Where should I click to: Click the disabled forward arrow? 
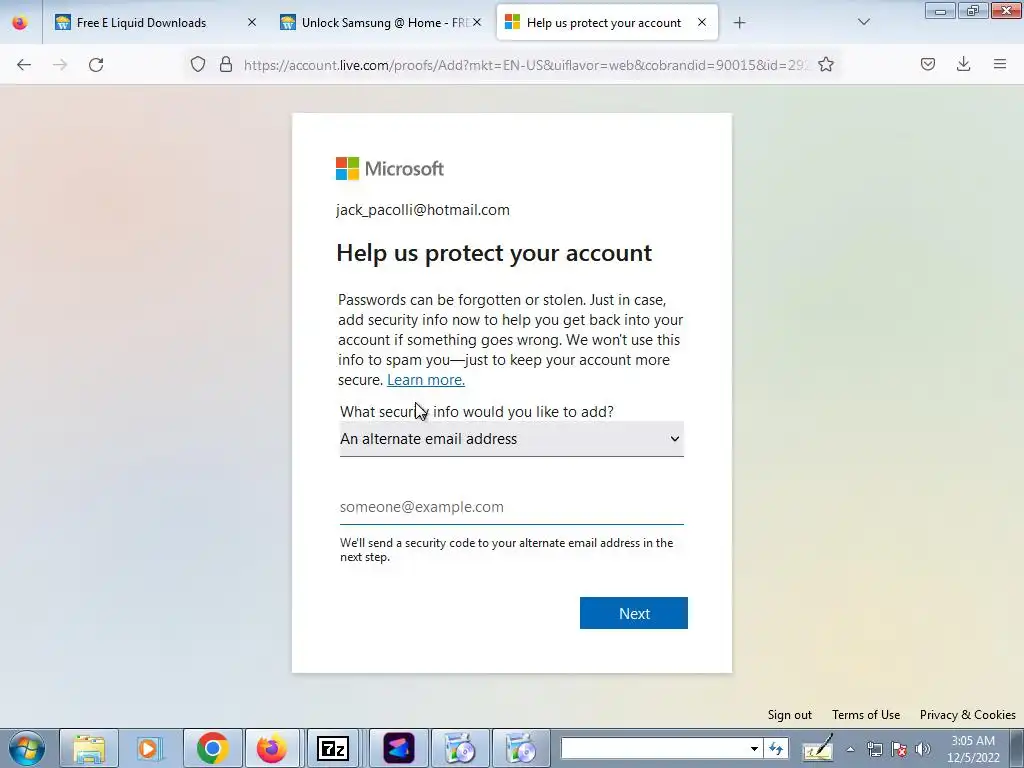[x=60, y=64]
